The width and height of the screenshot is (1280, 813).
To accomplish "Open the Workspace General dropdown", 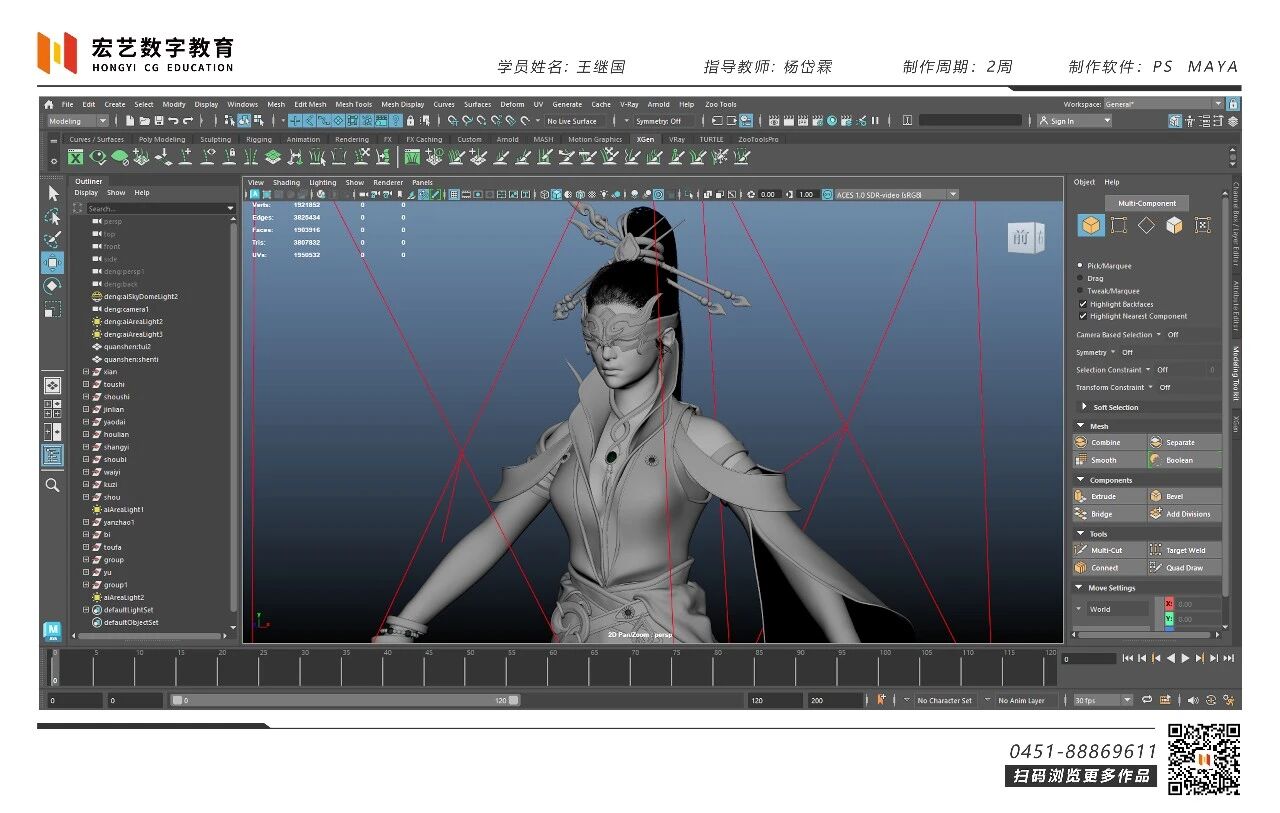I will [1163, 104].
